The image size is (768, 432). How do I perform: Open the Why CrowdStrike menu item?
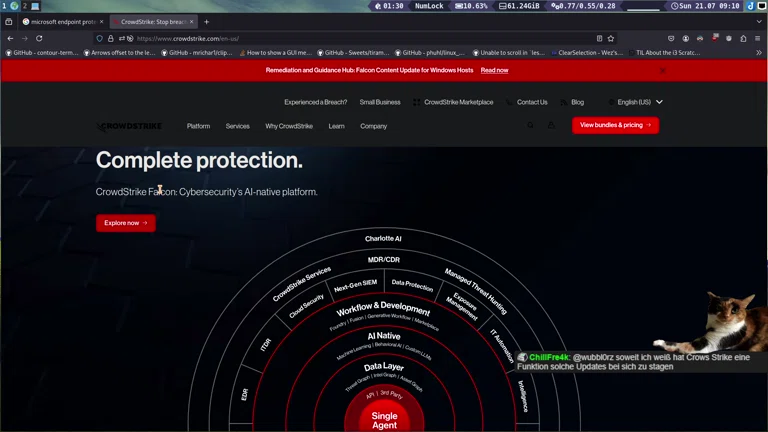click(x=289, y=126)
